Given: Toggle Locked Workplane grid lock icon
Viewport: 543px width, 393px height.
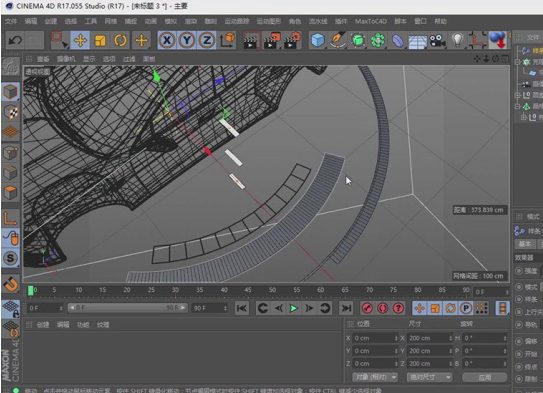Looking at the screenshot, I should (x=10, y=309).
